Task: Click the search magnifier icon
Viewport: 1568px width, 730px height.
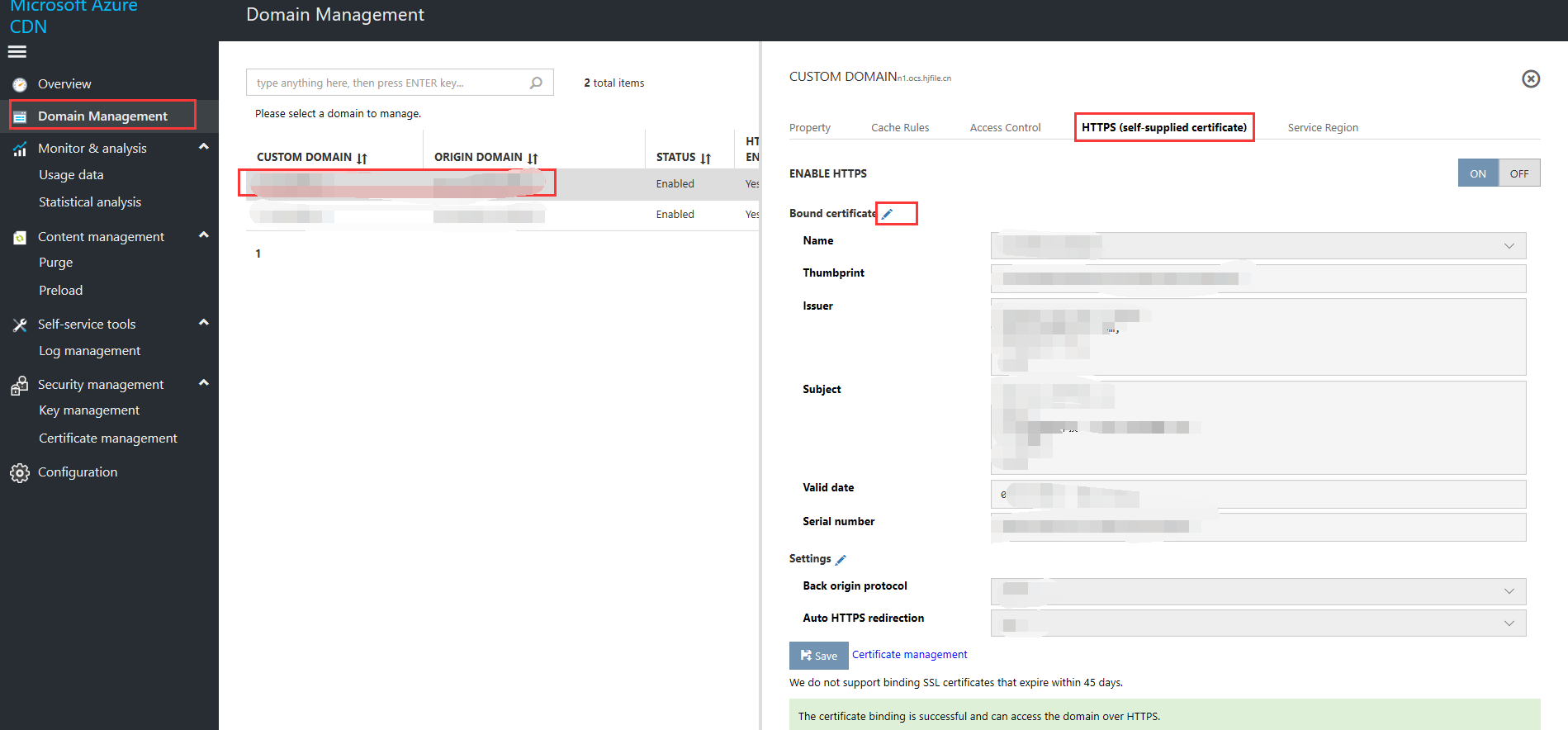Action: point(536,83)
